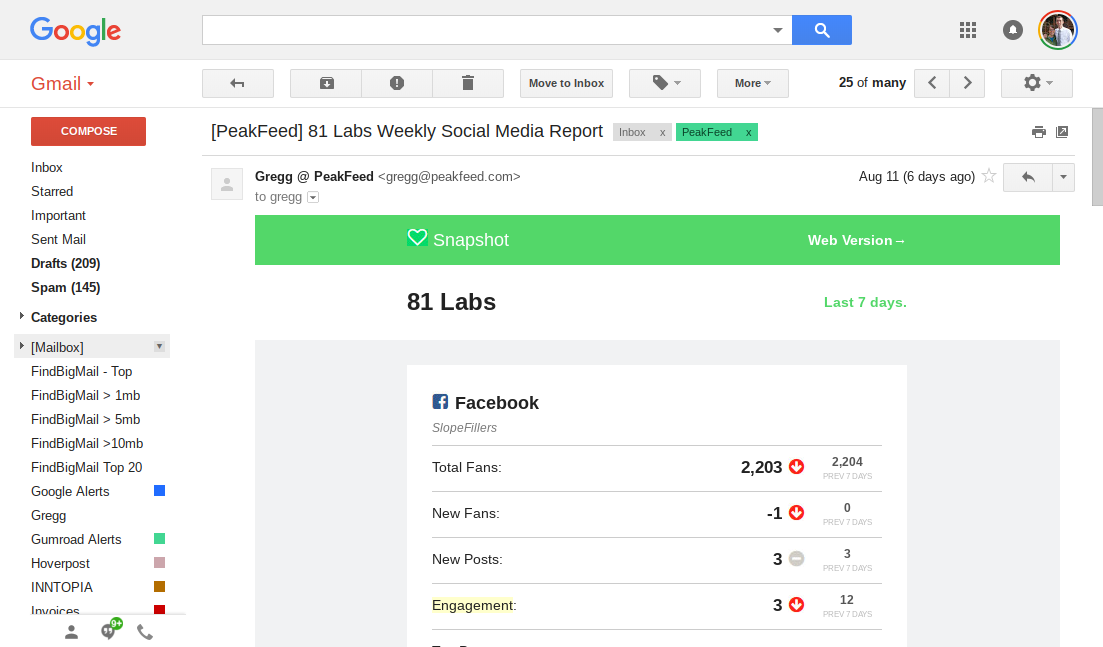Click the Snapshot heart logo

(x=417, y=238)
